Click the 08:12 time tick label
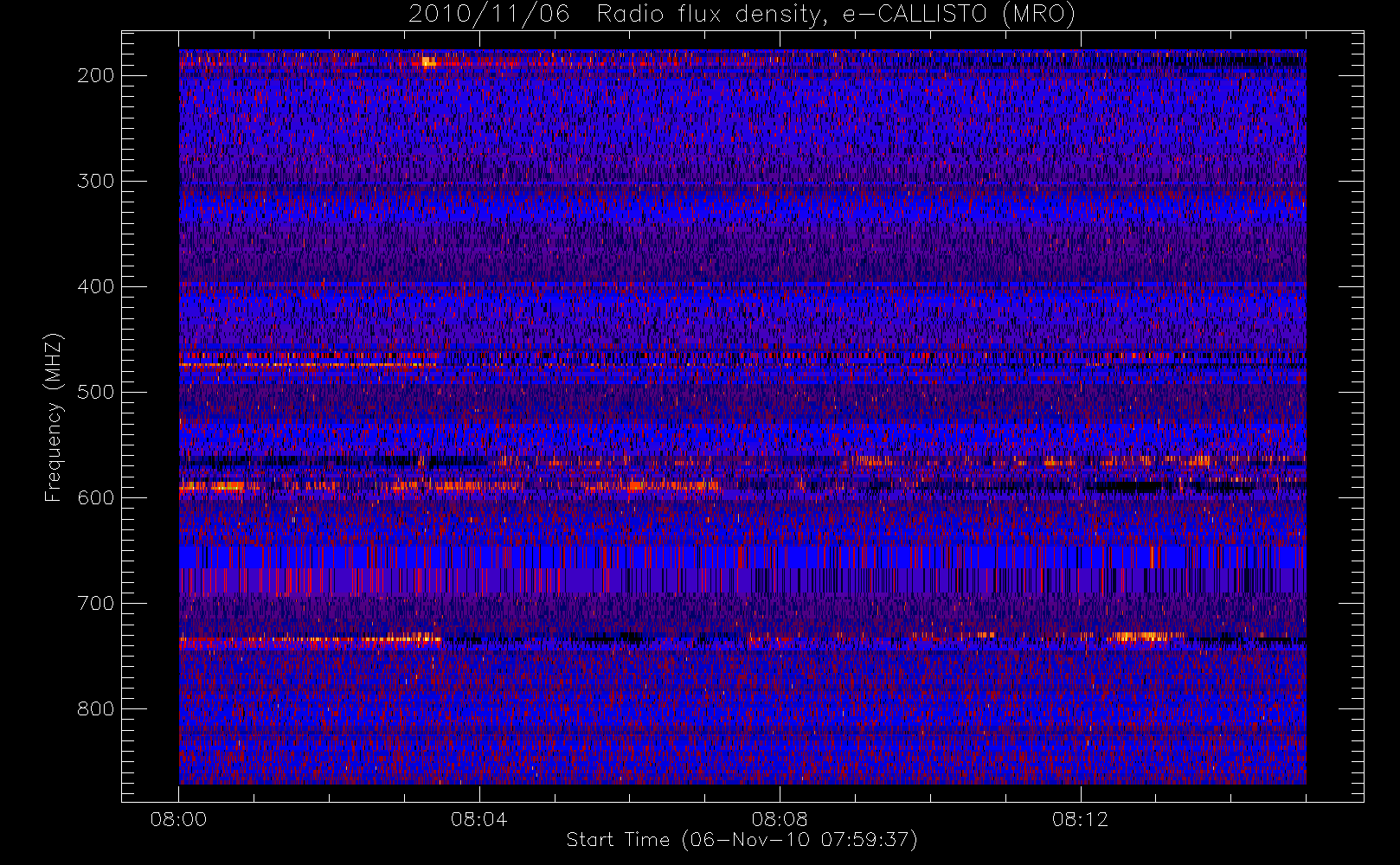 [1080, 819]
